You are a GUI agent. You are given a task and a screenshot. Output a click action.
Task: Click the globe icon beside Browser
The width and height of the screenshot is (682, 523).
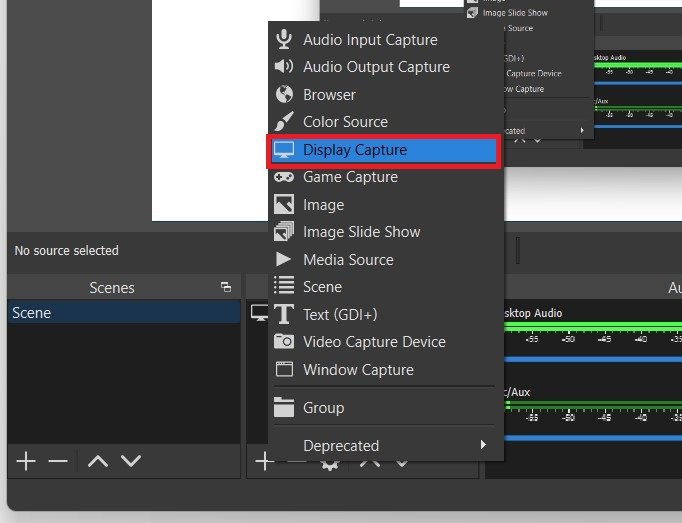(284, 94)
